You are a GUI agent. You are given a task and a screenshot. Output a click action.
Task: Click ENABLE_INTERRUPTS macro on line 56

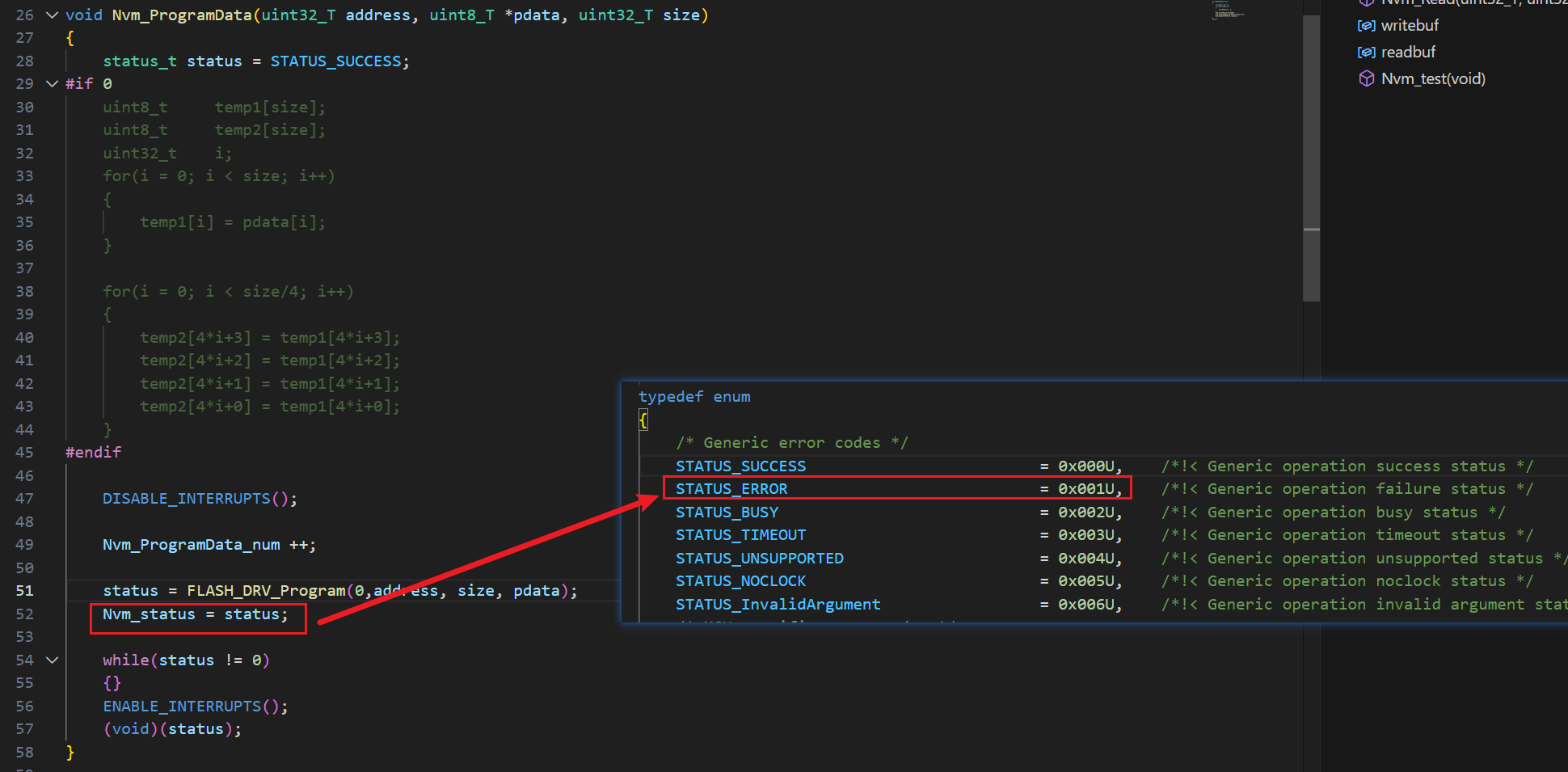[182, 707]
